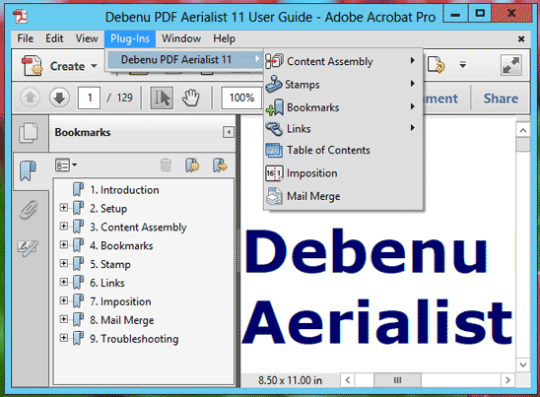Select the 6. Links bookmark text
The image size is (540, 397).
coord(107,283)
